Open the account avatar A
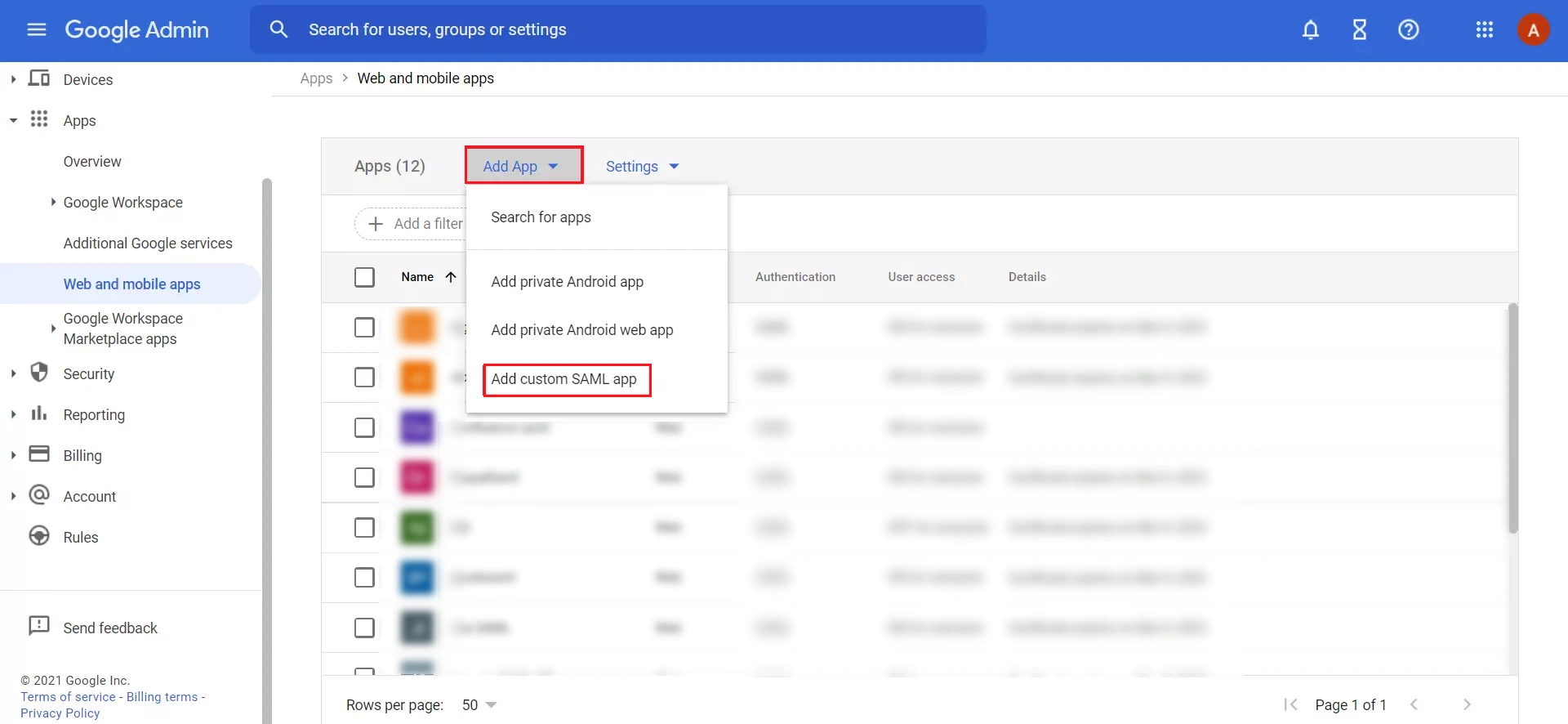 [1534, 30]
